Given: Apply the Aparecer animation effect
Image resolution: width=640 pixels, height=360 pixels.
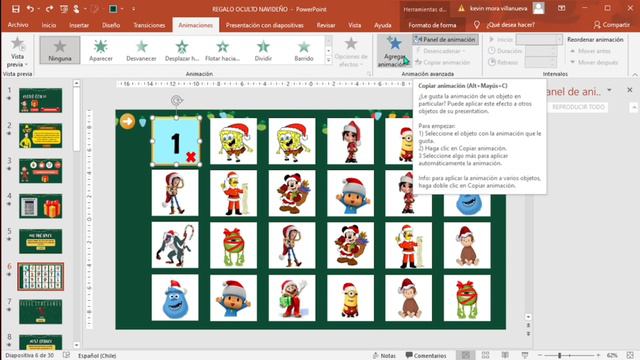Looking at the screenshot, I should pos(101,50).
